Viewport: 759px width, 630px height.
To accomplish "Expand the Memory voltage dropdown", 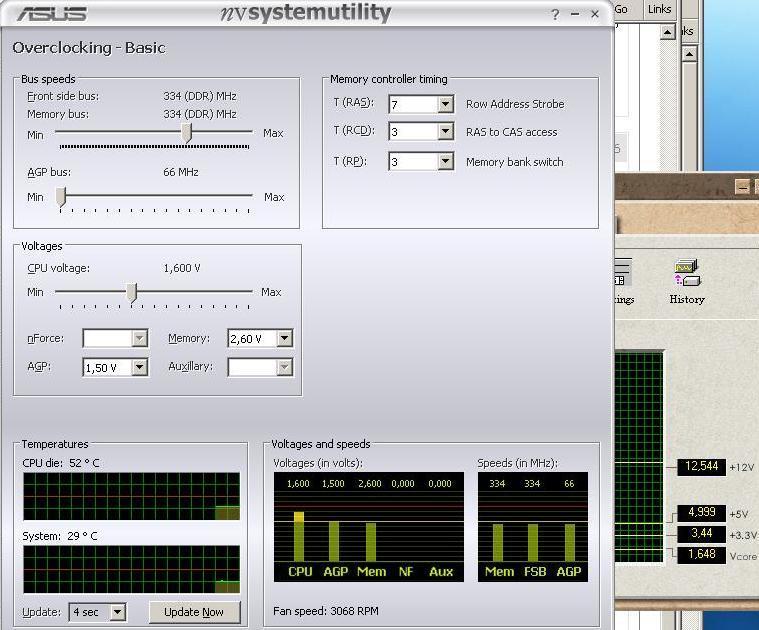I will [285, 338].
